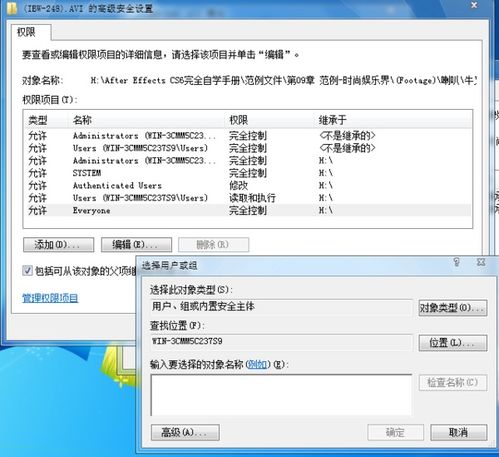The width and height of the screenshot is (499, 457).
Task: Open the 例如 examples link
Action: coord(258,365)
